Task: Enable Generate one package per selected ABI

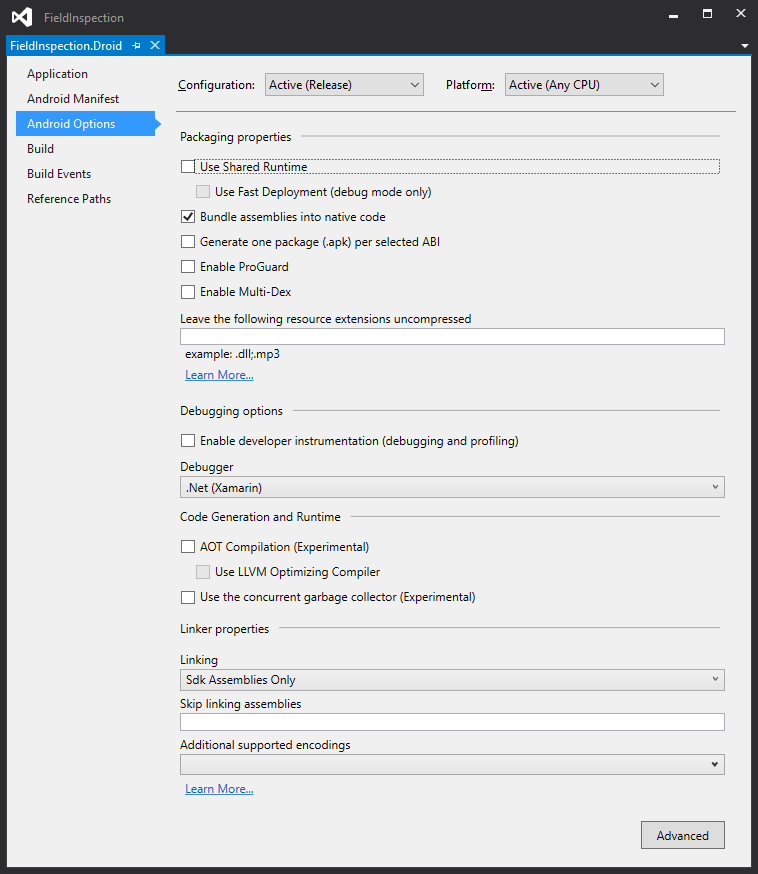Action: coord(188,242)
